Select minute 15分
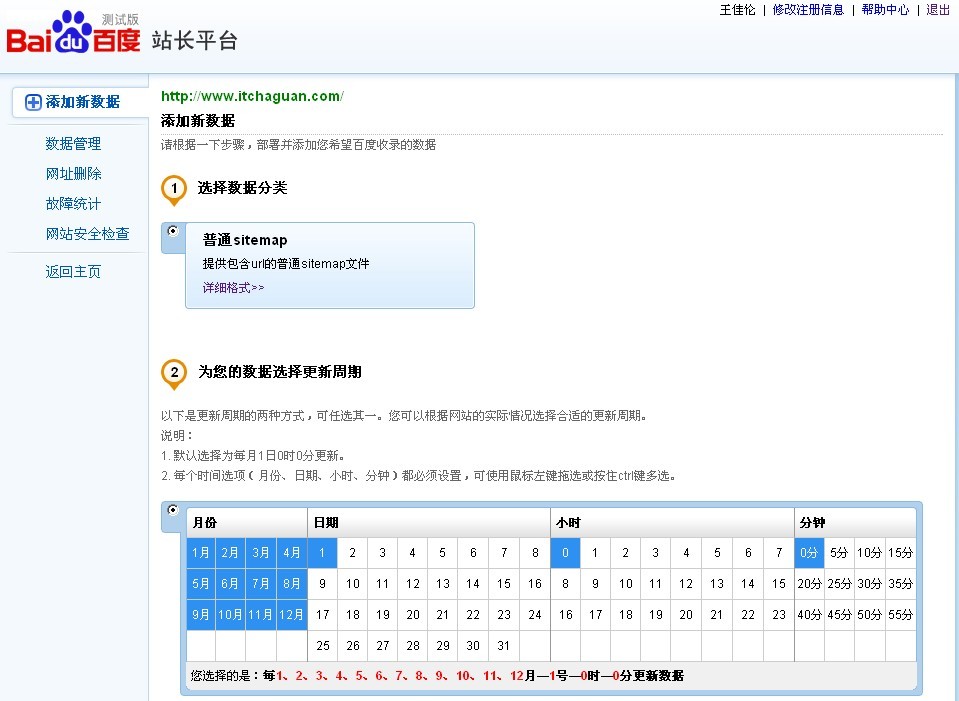The image size is (959, 701). click(x=900, y=553)
